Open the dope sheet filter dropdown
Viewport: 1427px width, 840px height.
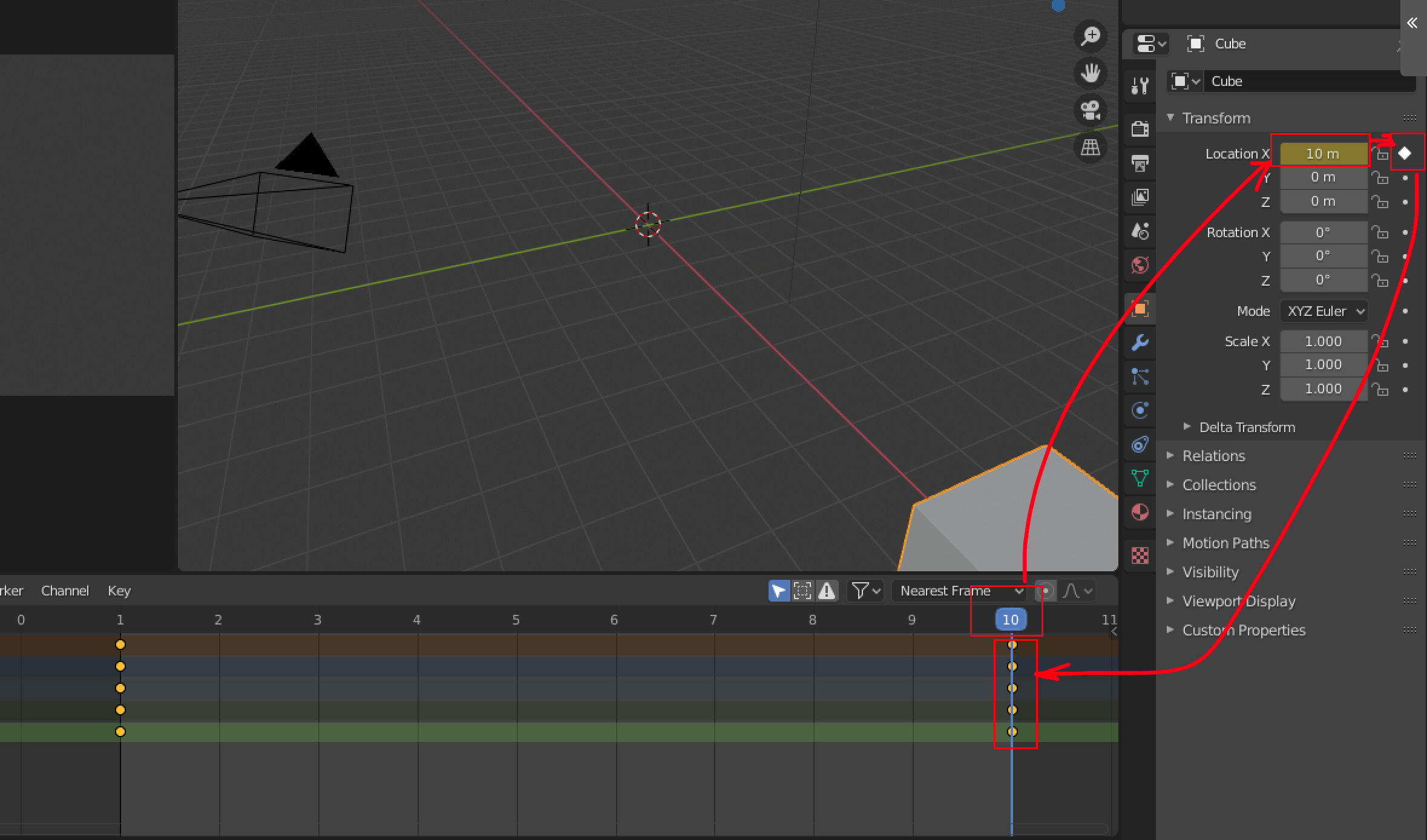tap(867, 591)
